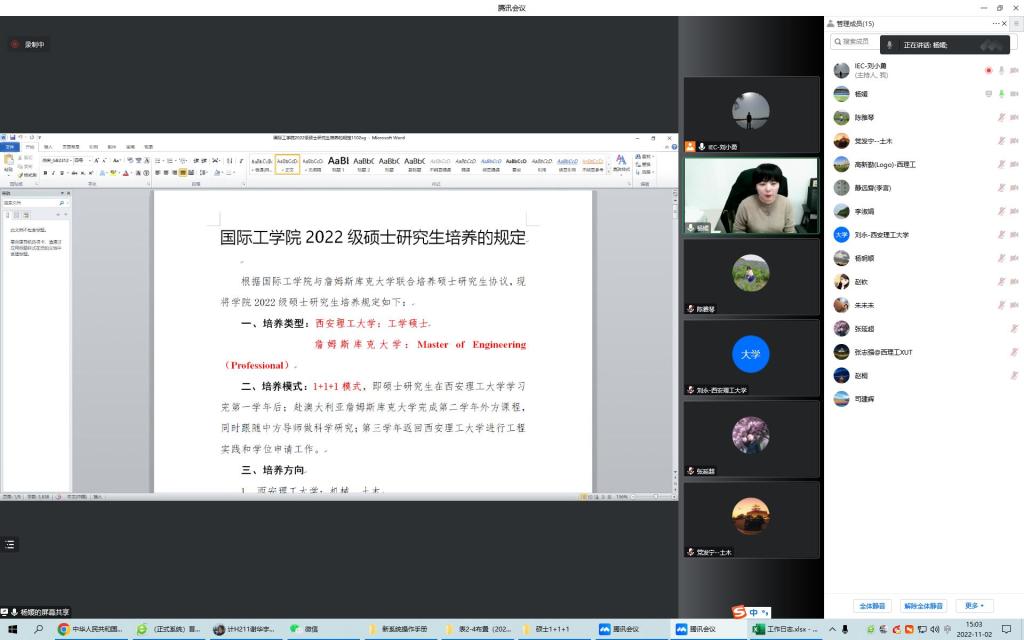Toggle microphone for member 杨媛

point(1001,94)
